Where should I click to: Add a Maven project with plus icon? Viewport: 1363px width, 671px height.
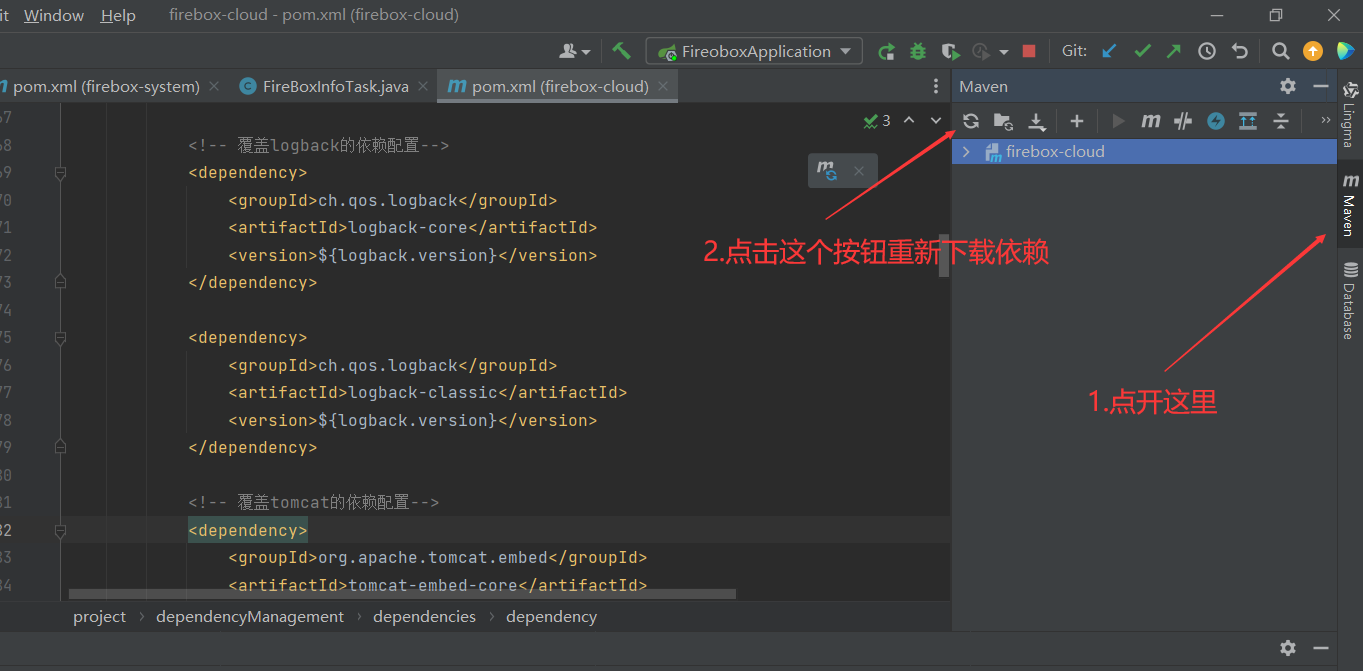coord(1076,121)
